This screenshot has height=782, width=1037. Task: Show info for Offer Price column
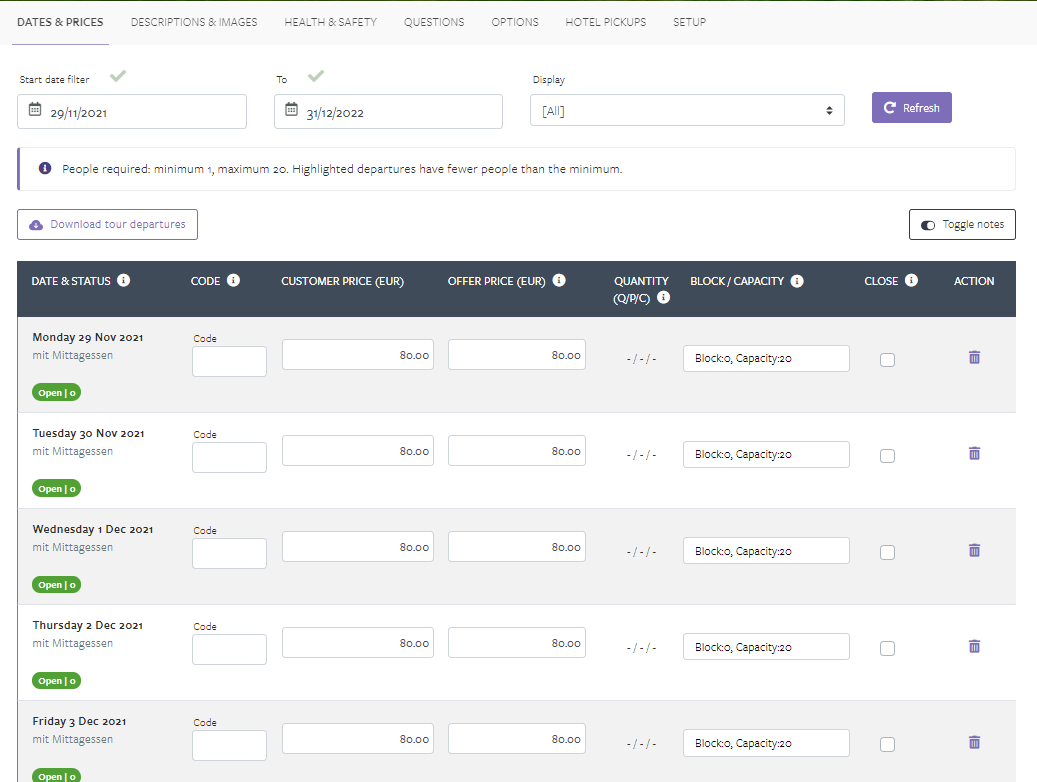559,280
